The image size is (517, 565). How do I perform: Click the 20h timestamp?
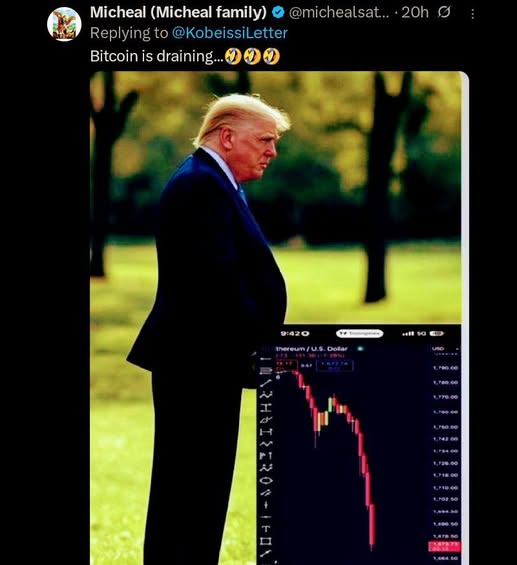[x=415, y=13]
